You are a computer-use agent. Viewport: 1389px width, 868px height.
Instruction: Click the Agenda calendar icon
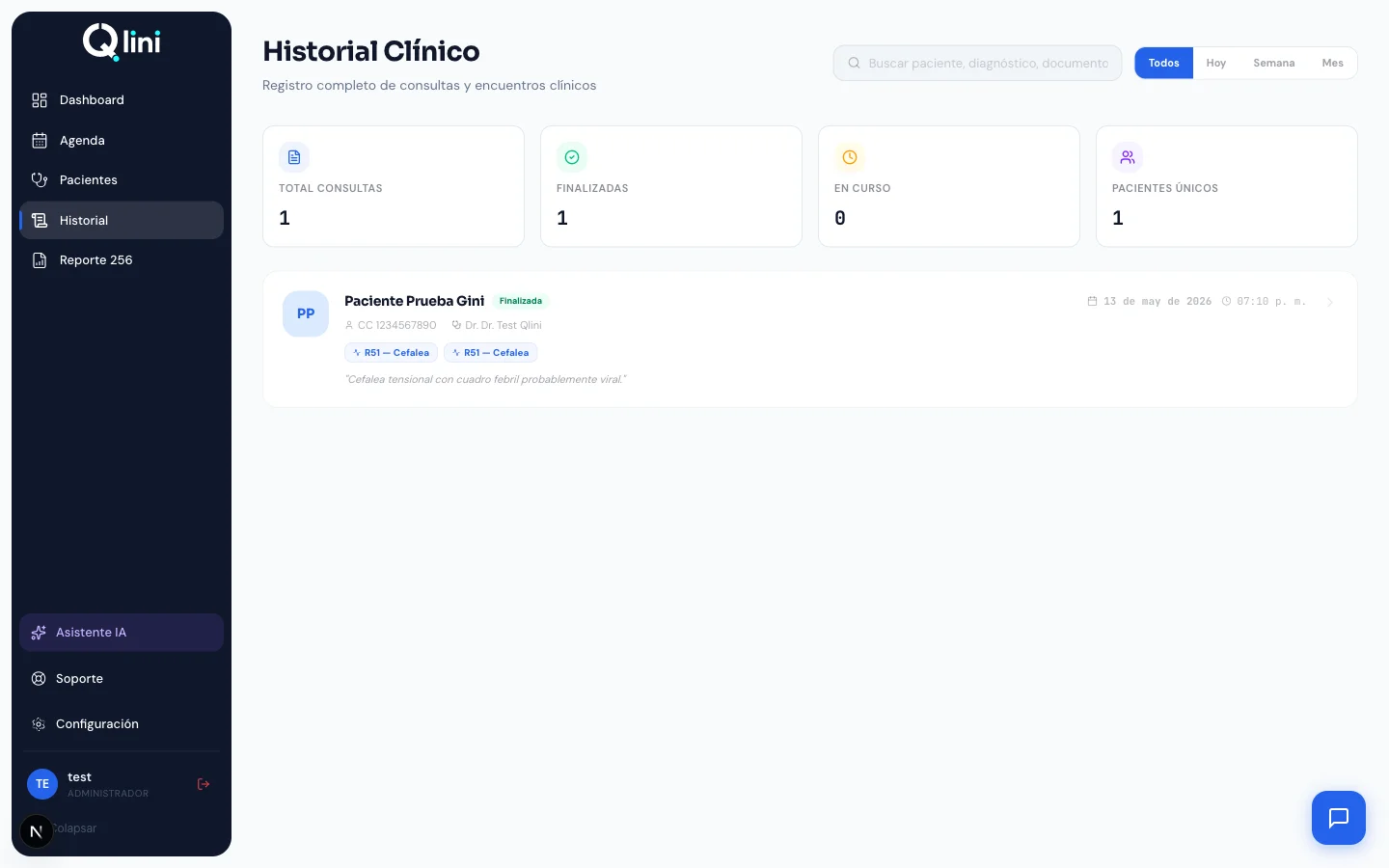point(40,141)
